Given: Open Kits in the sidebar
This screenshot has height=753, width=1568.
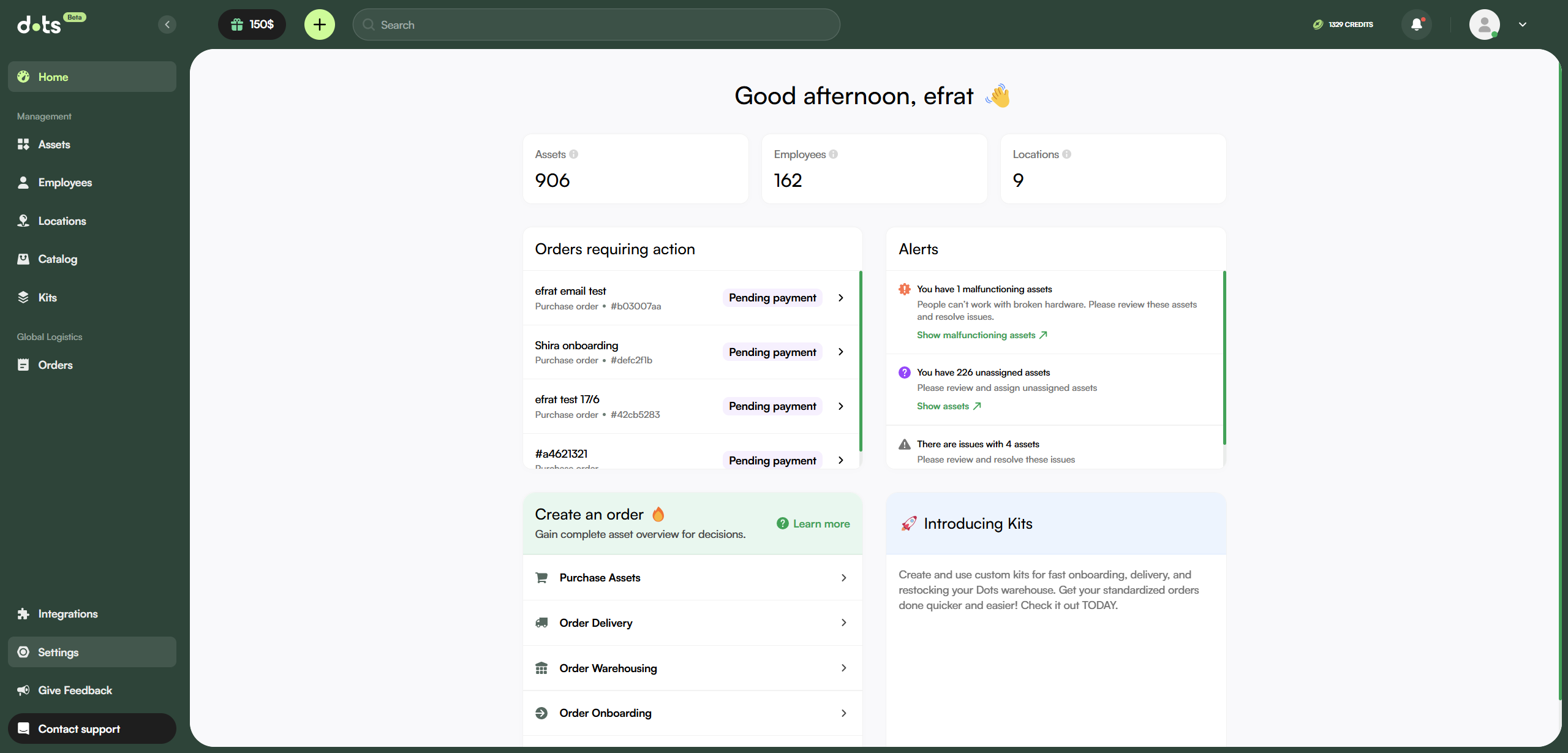Looking at the screenshot, I should tap(47, 298).
